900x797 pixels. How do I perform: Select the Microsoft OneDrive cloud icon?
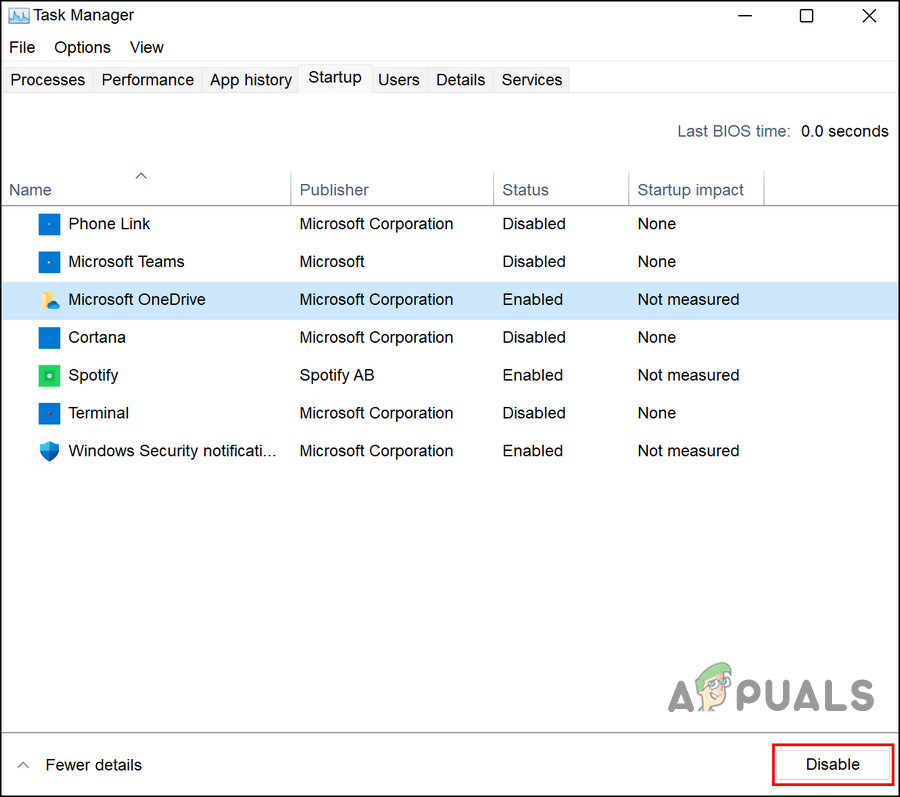[x=49, y=299]
